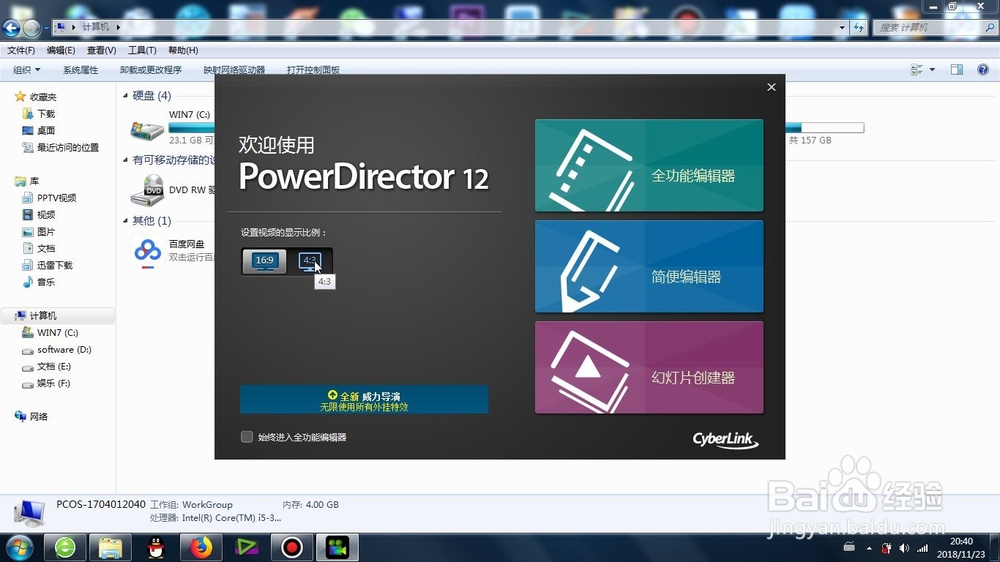Select 迅雷下载 in navigation pane
Viewport: 1000px width, 562px height.
pos(54,265)
